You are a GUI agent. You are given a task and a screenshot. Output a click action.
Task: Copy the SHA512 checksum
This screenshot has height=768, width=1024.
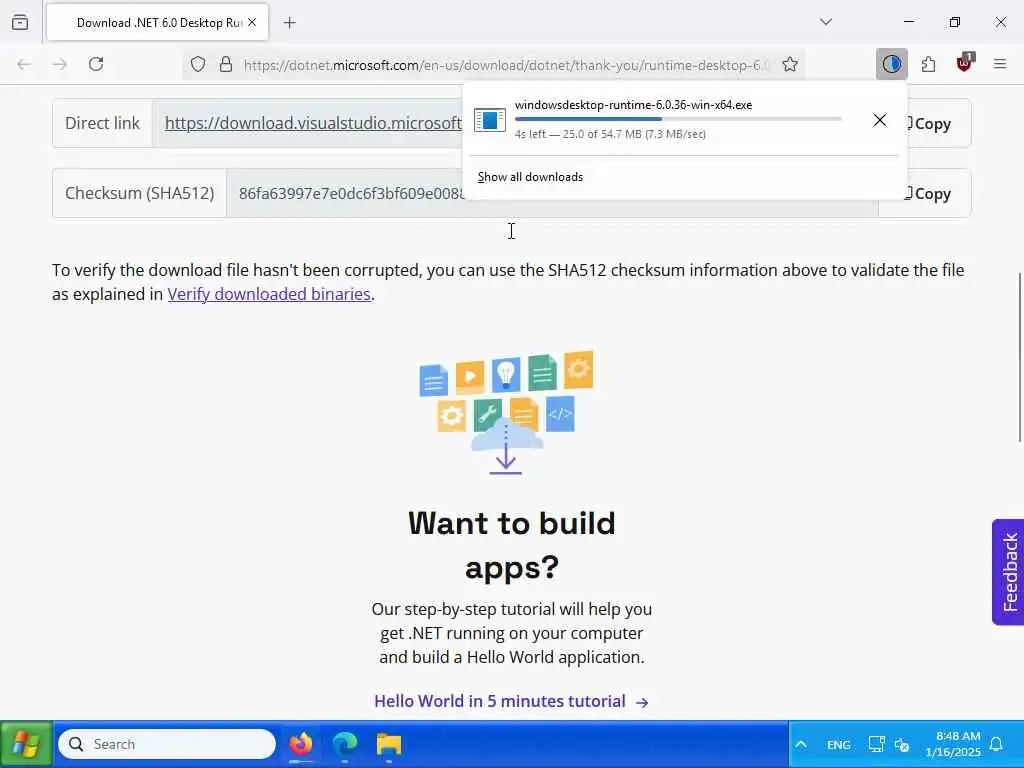pyautogui.click(x=933, y=193)
